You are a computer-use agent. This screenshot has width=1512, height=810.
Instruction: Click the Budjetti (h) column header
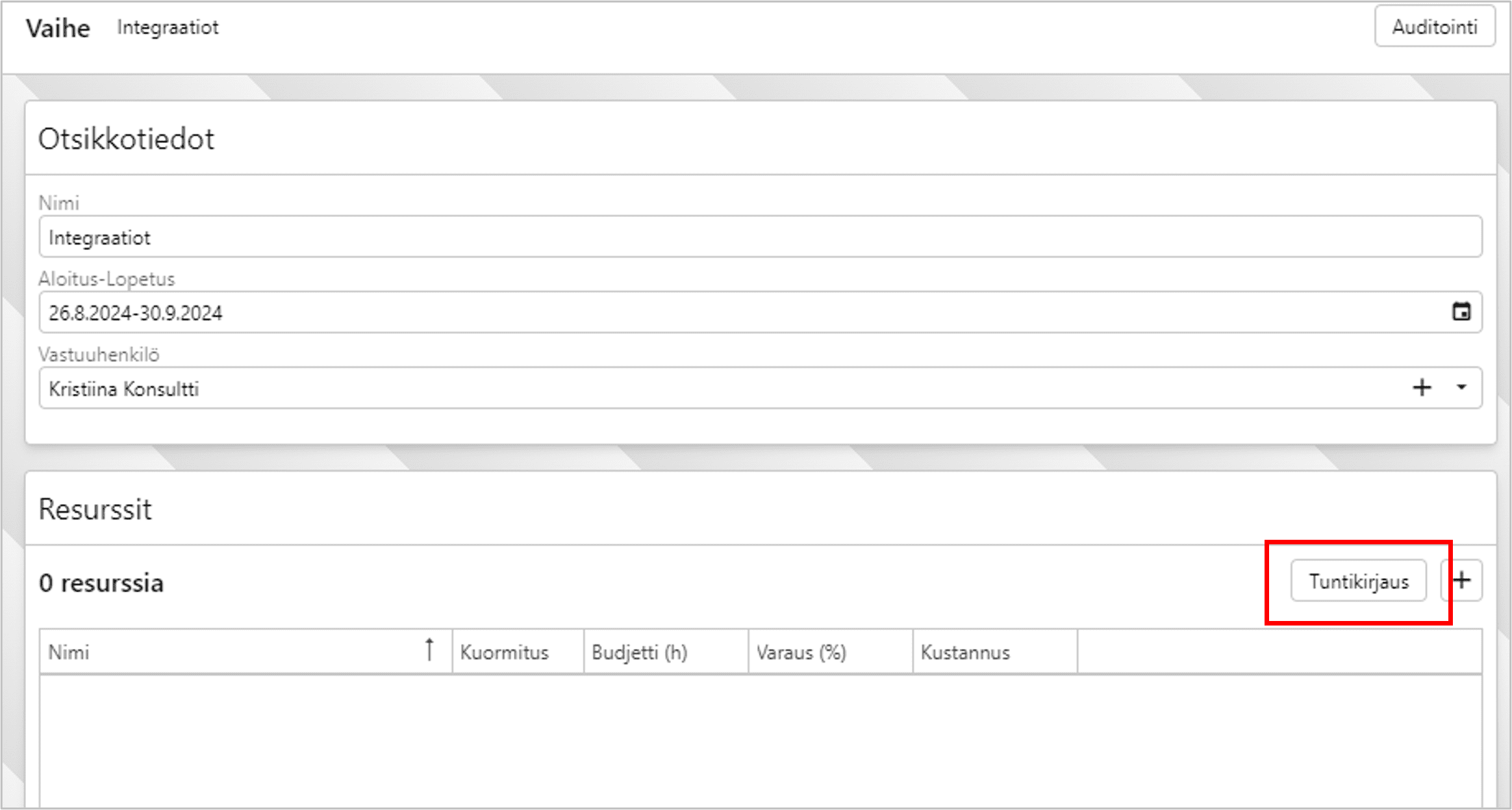pos(640,652)
